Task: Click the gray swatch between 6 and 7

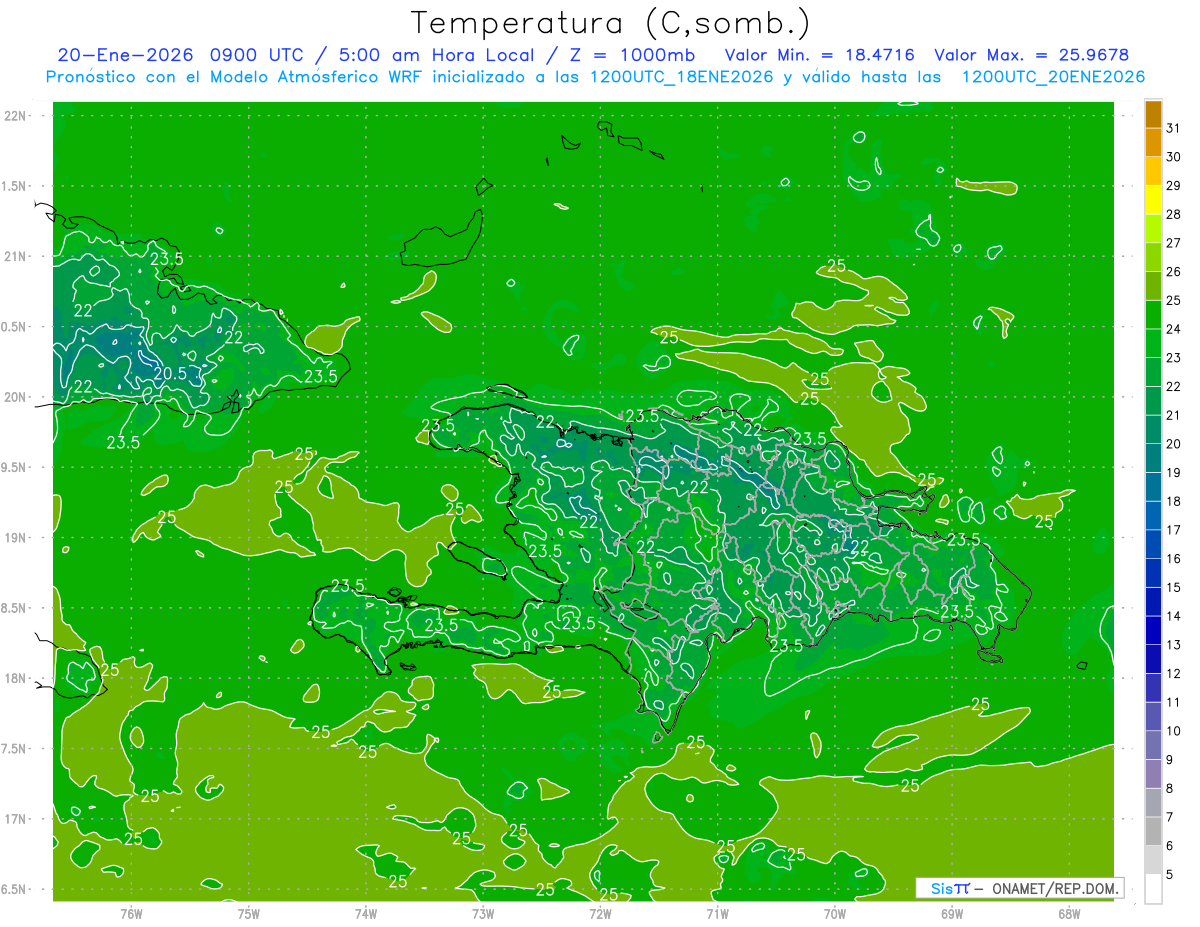Action: (1153, 831)
